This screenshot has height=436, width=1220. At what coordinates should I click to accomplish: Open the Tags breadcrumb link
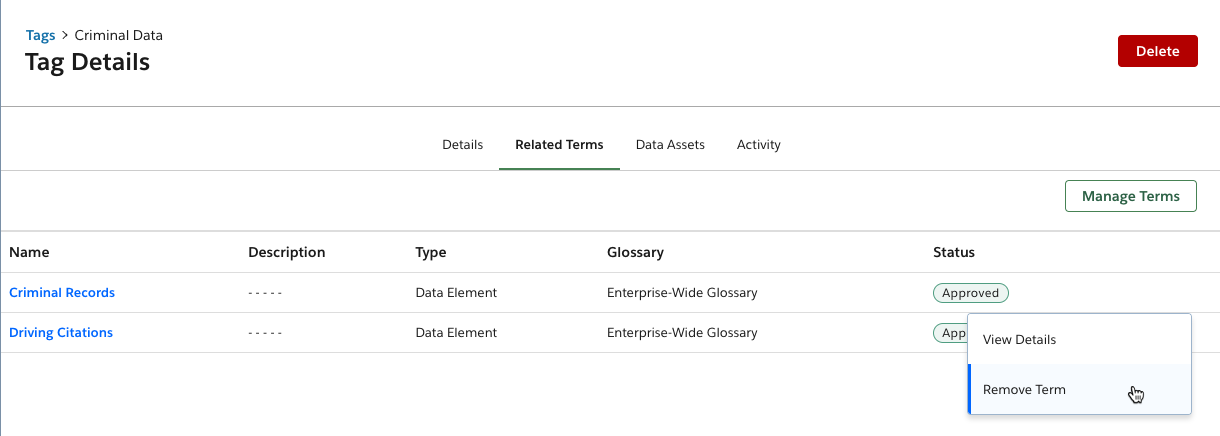(x=40, y=35)
